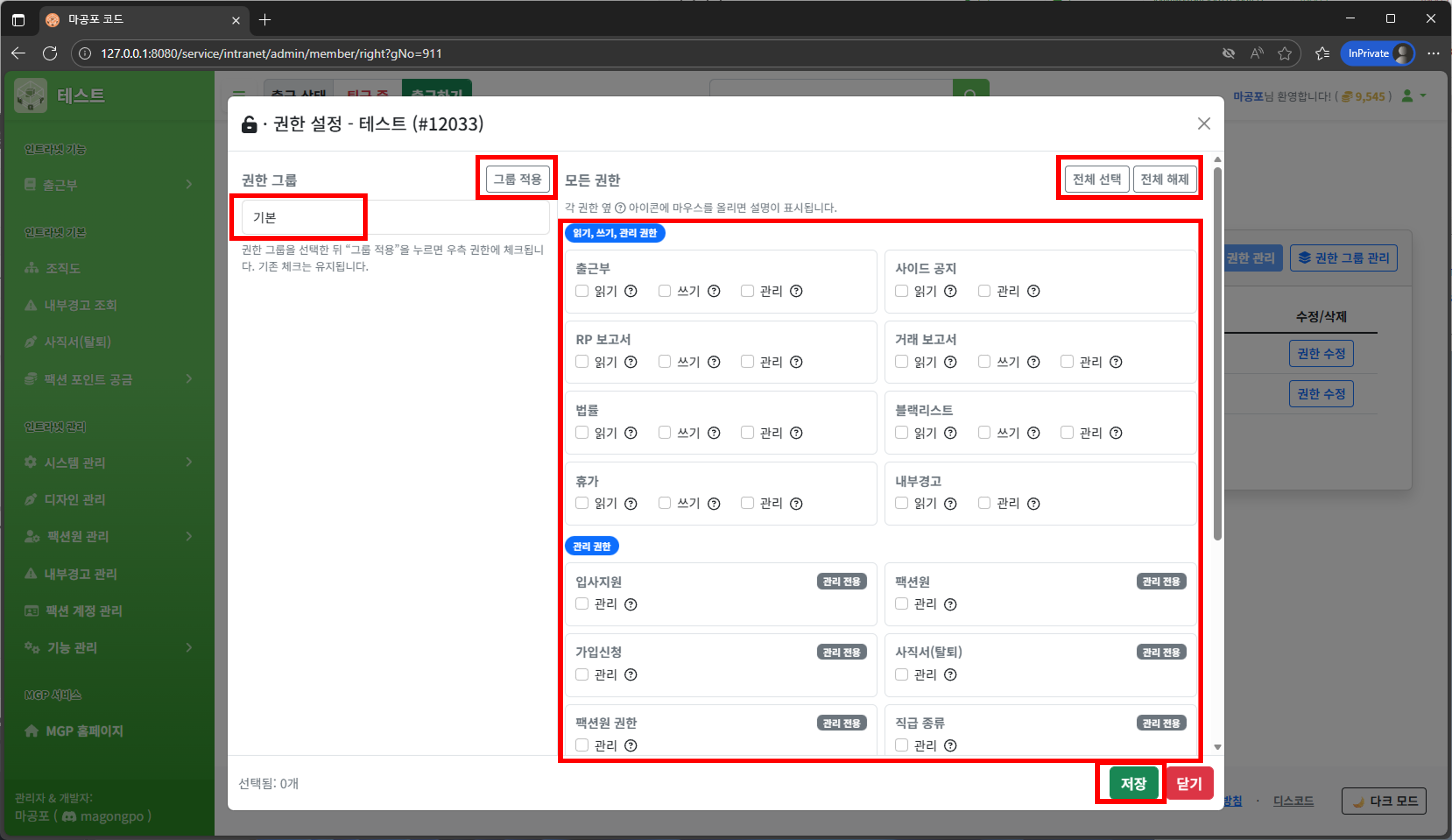Open the 조직도 page from the sidebar
This screenshot has width=1452, height=840.
click(63, 268)
